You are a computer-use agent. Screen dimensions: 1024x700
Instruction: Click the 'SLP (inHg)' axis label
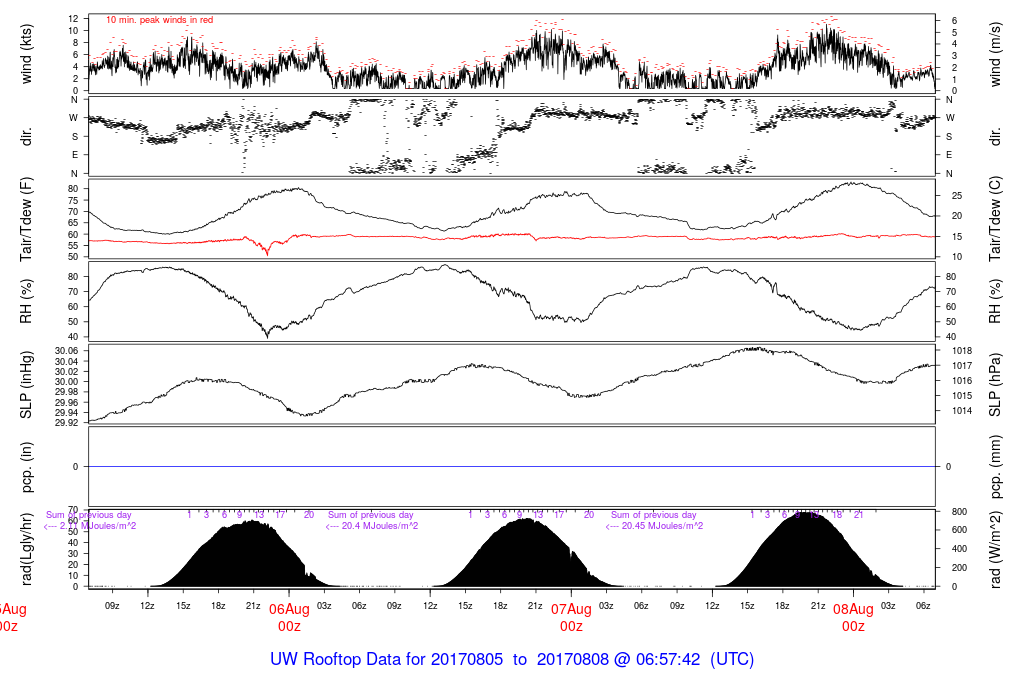(27, 385)
